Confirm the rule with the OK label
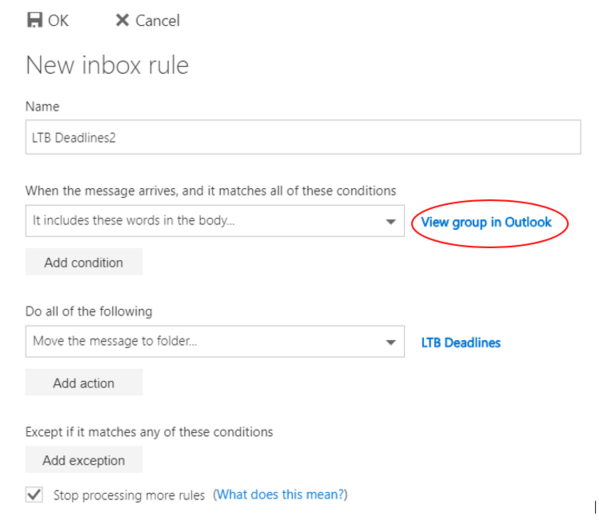Image resolution: width=599 pixels, height=528 pixels. [x=58, y=21]
